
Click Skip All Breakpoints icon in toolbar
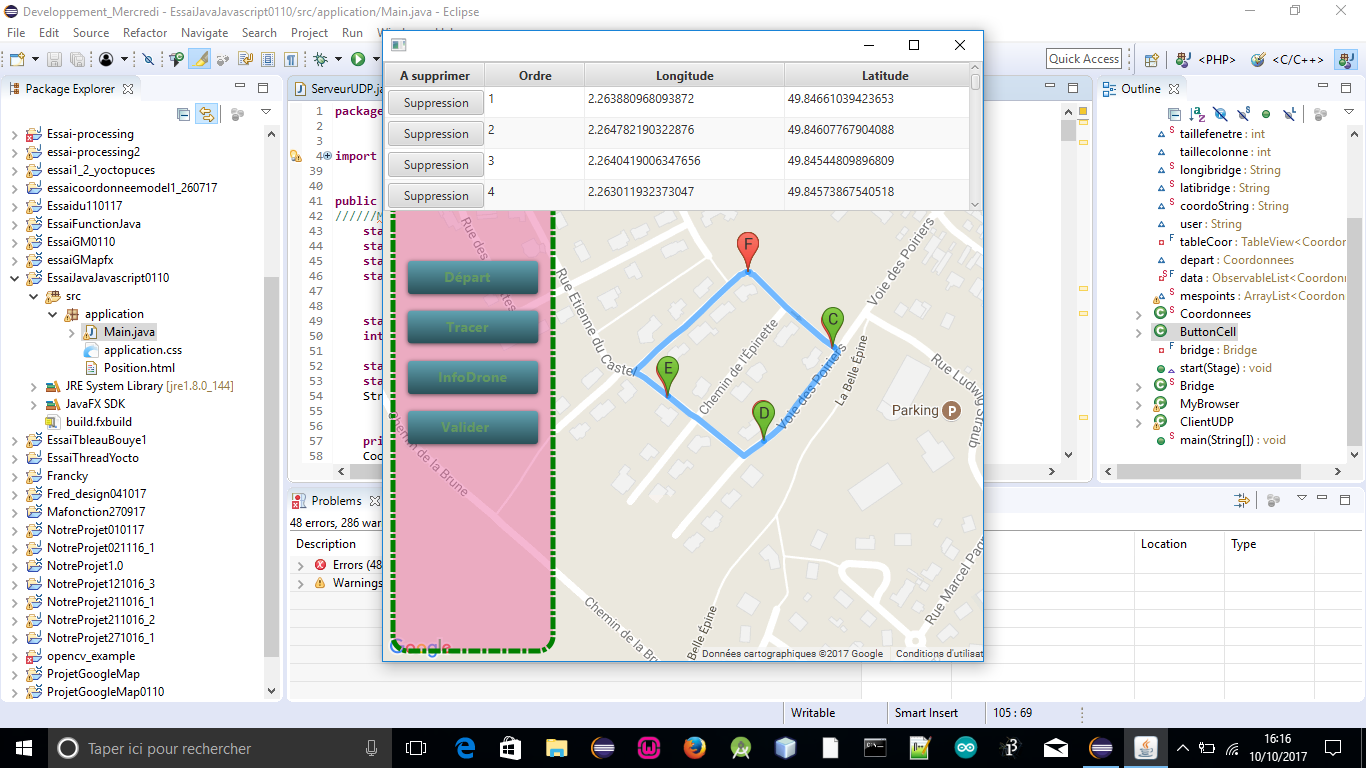[148, 60]
